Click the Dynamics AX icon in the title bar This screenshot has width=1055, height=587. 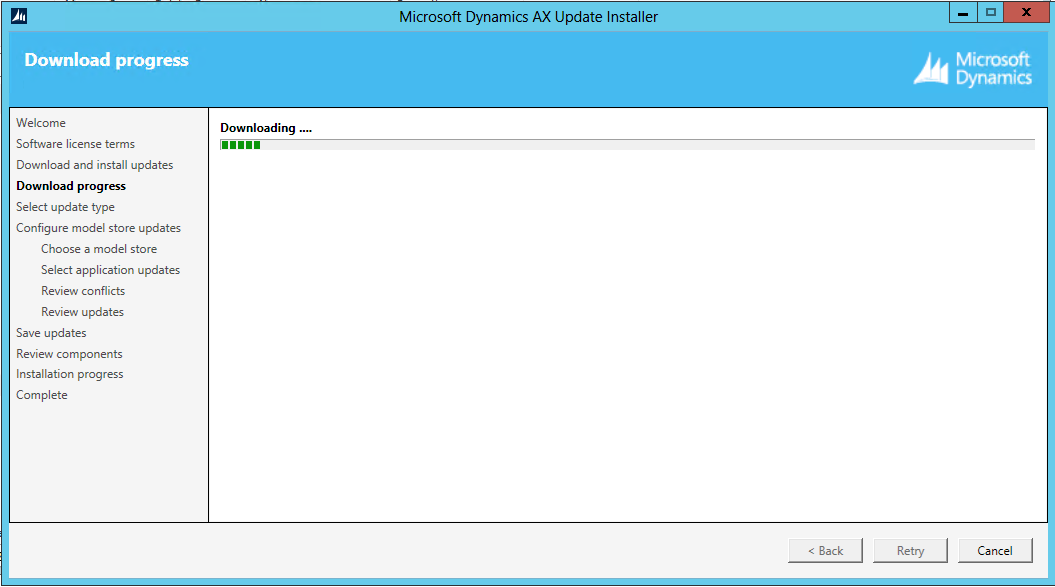point(18,12)
